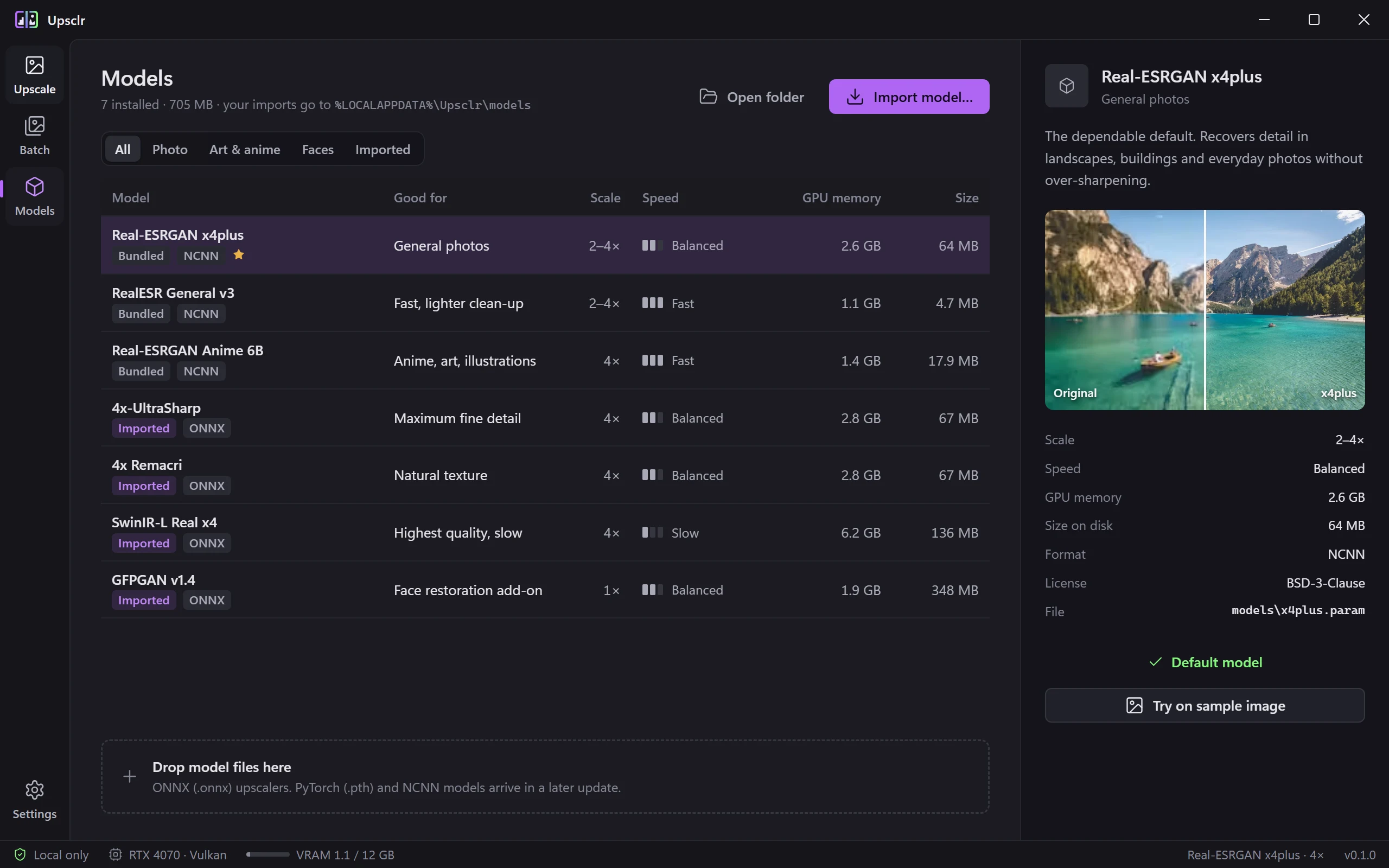
Task: Click speed bars icon for 4x-UltraSharp
Action: pos(653,417)
